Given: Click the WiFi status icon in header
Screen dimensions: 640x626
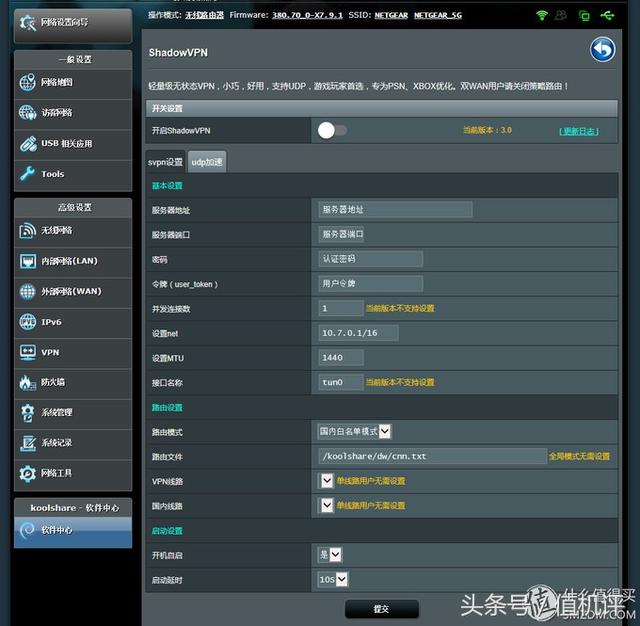Looking at the screenshot, I should click(542, 16).
